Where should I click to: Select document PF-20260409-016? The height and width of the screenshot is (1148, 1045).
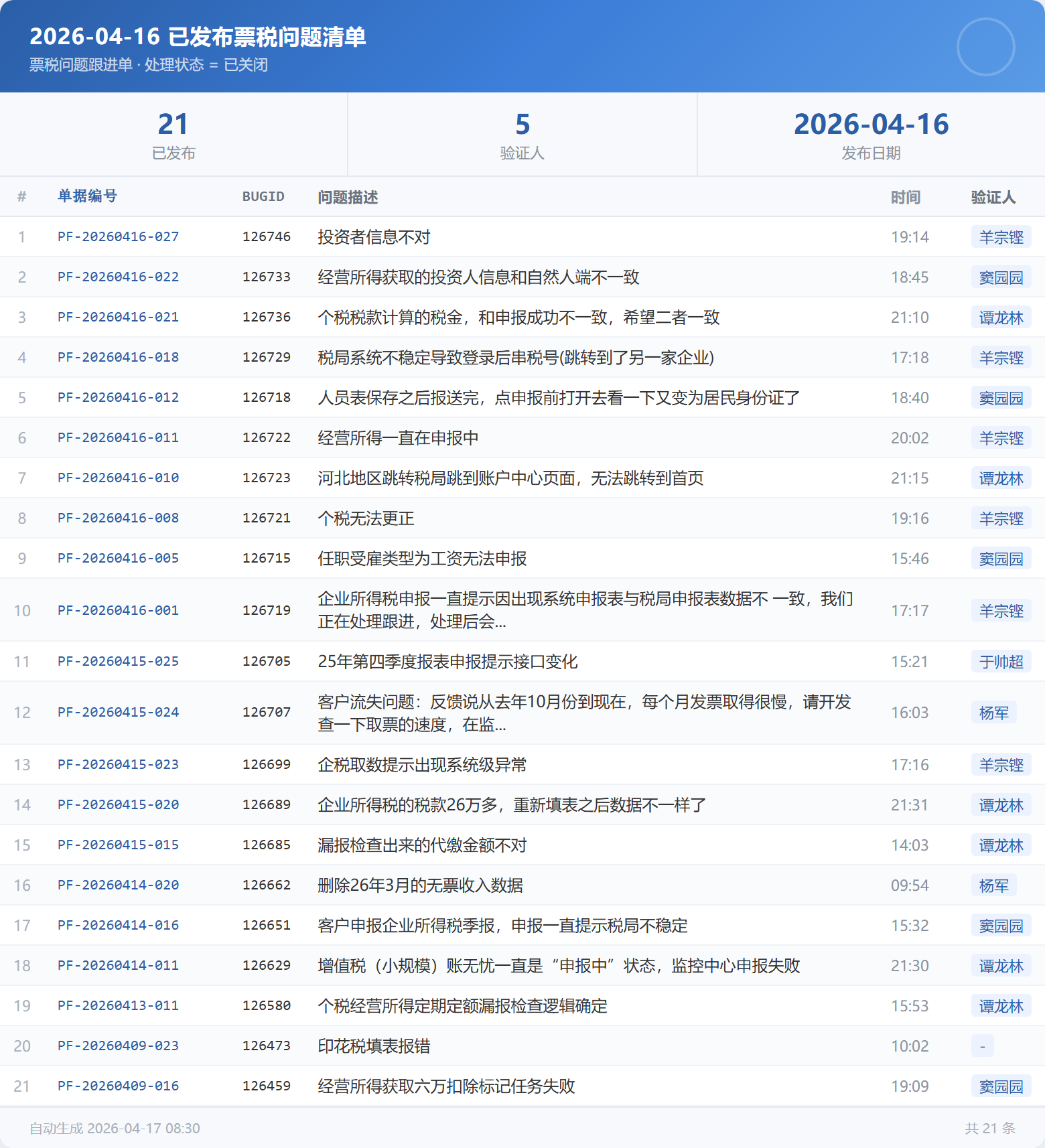point(118,1086)
